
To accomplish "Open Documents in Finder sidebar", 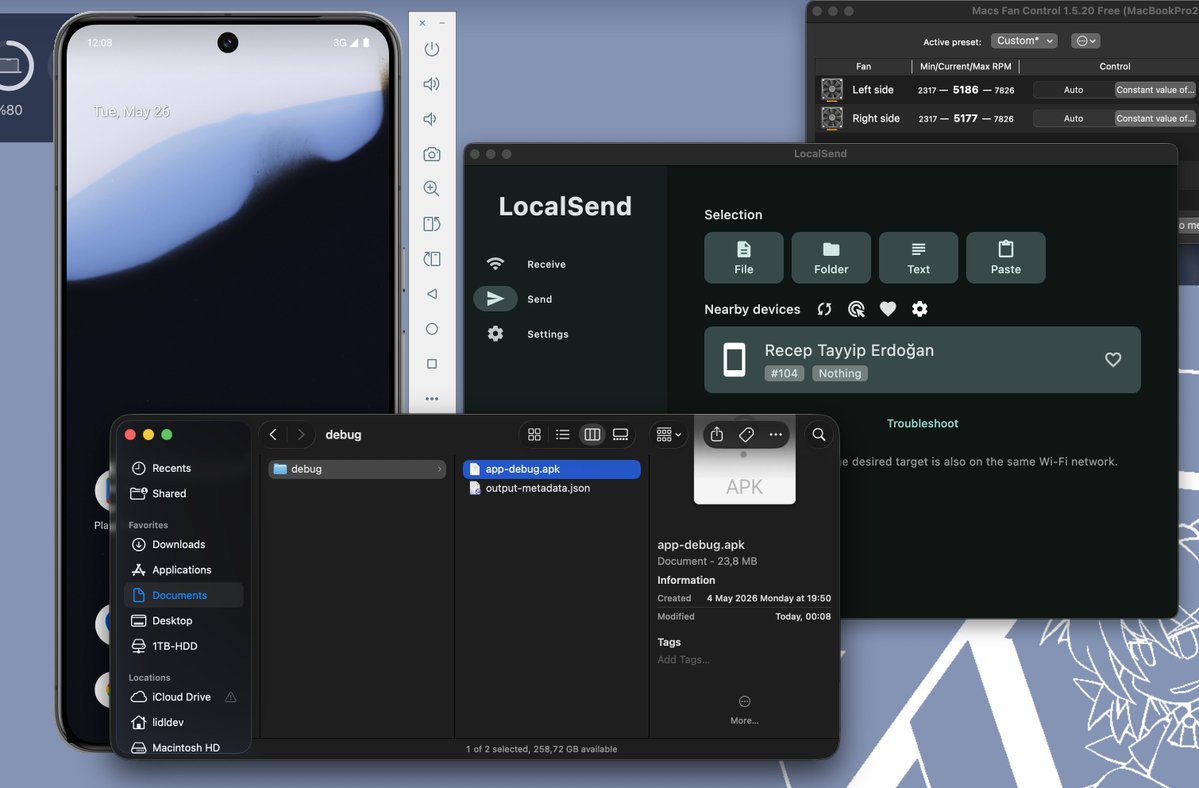I will (184, 595).
